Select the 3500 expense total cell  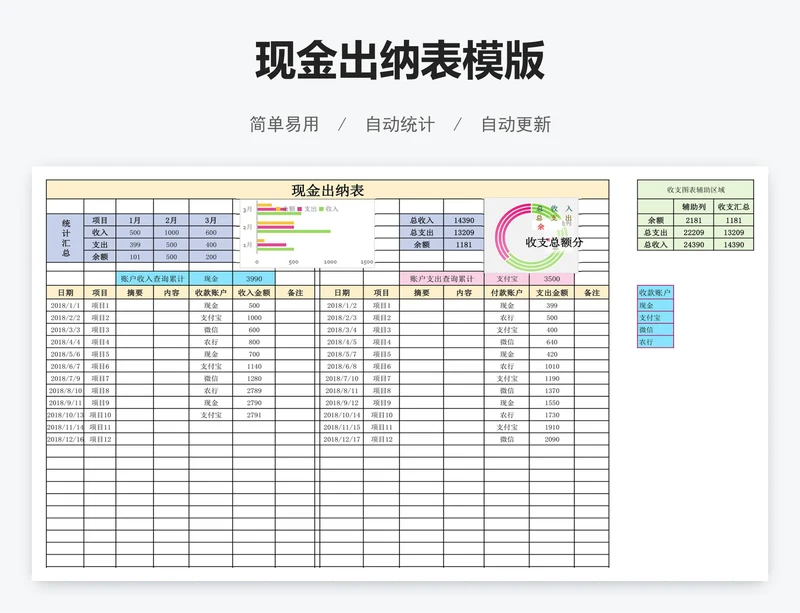point(552,279)
